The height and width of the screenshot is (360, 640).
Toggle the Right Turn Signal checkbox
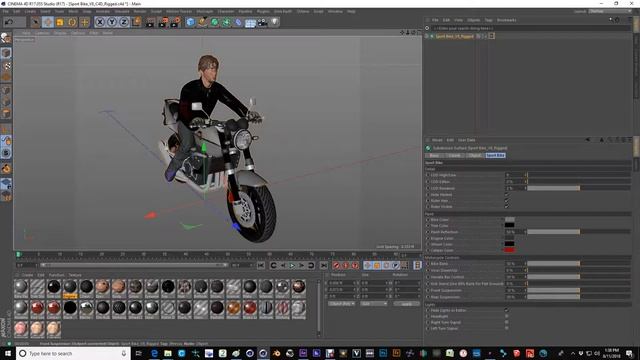[x=507, y=322]
